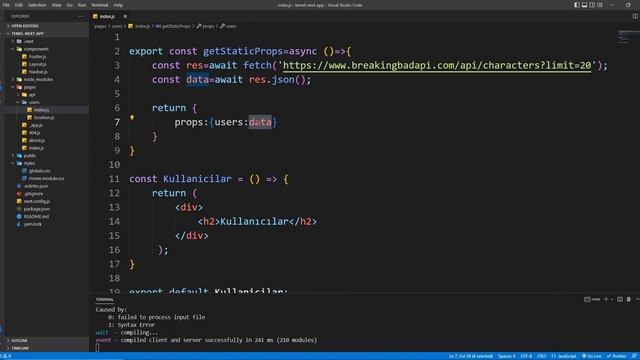Expand the OPEN EDITORS section
Screen dimensions: 640x360
pyautogui.click(x=47, y=26)
